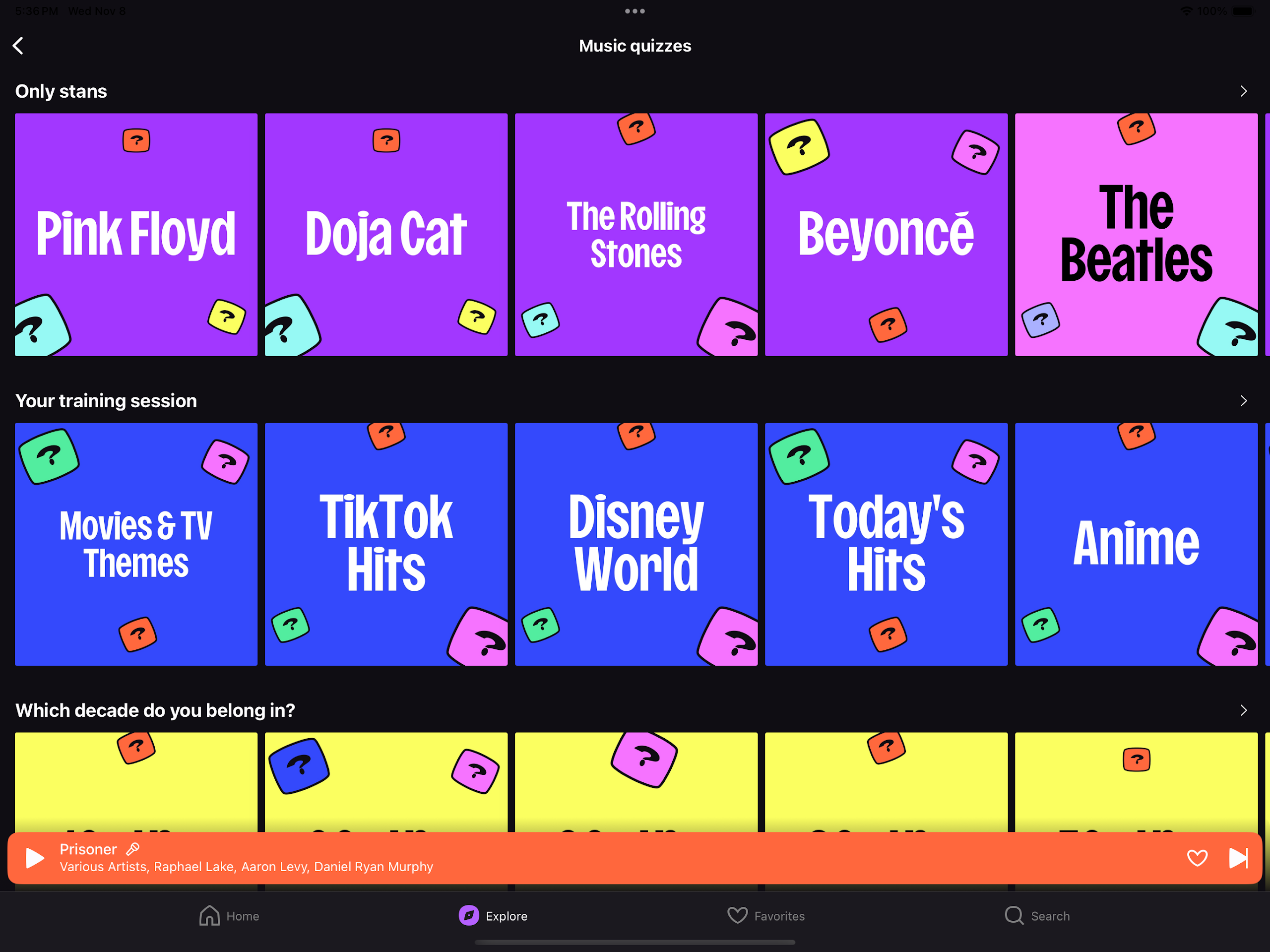
Task: Tap the three-dot multitasking menu at top
Action: point(635,11)
